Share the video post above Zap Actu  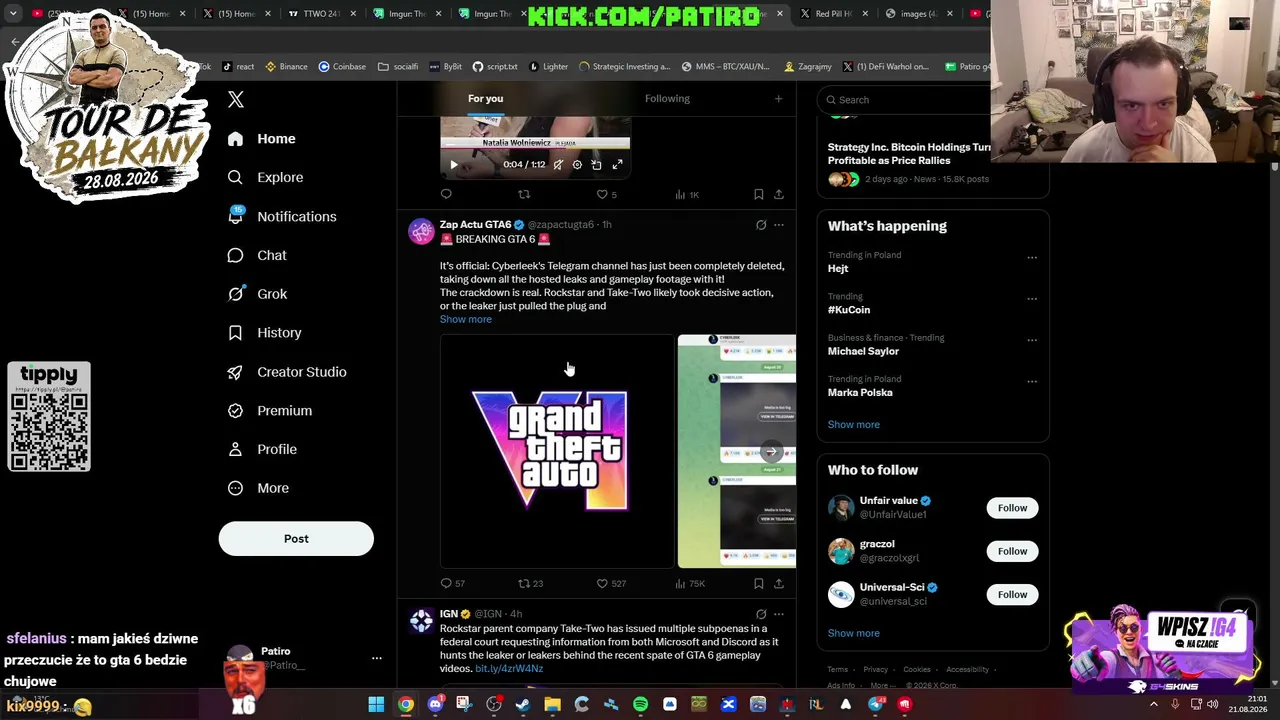point(779,194)
